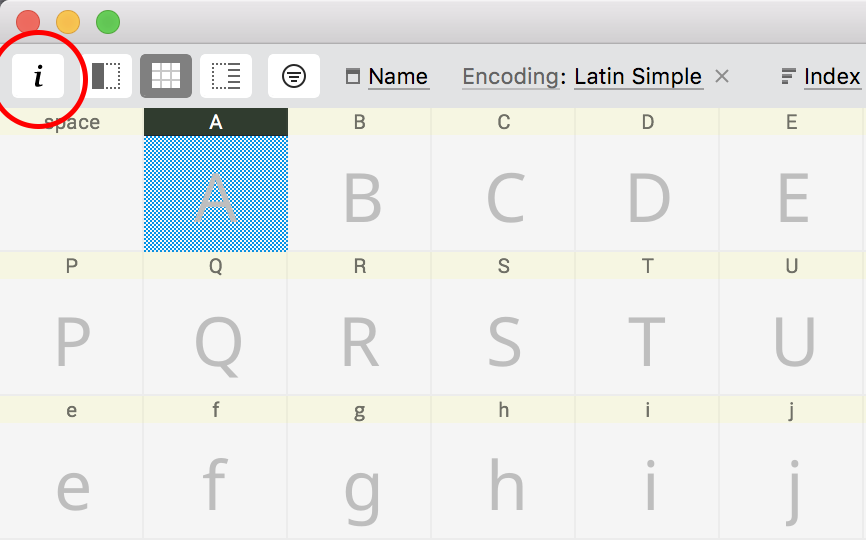This screenshot has width=866, height=540.
Task: Click the green zoom window button
Action: pos(108,21)
